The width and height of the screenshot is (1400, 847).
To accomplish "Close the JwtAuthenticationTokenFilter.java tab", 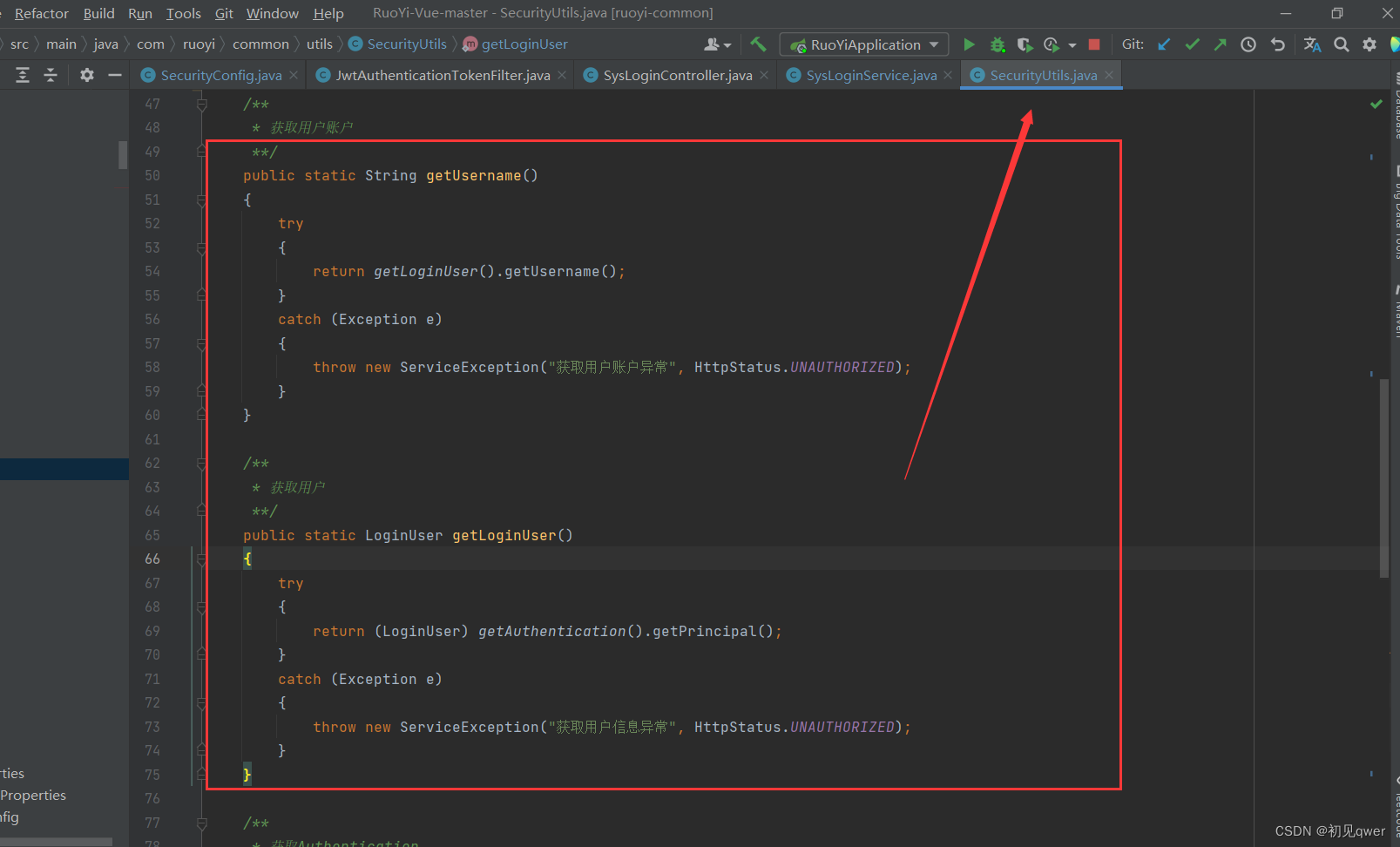I will point(562,75).
